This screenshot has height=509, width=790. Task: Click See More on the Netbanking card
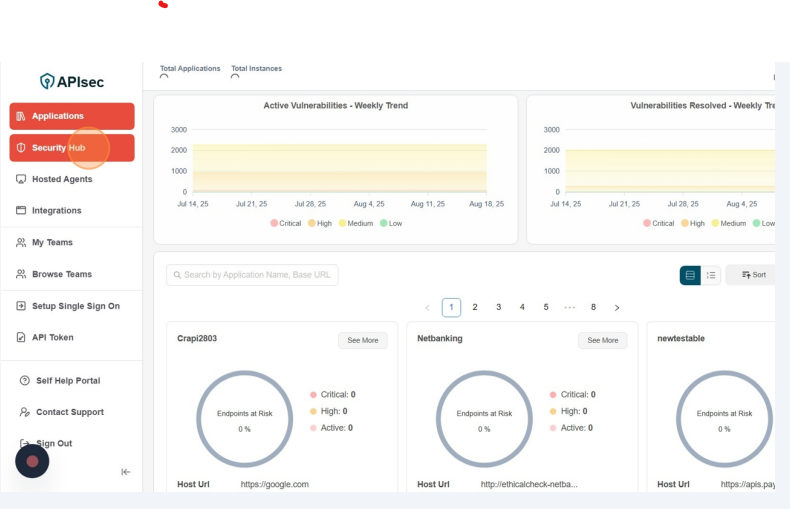(x=602, y=341)
